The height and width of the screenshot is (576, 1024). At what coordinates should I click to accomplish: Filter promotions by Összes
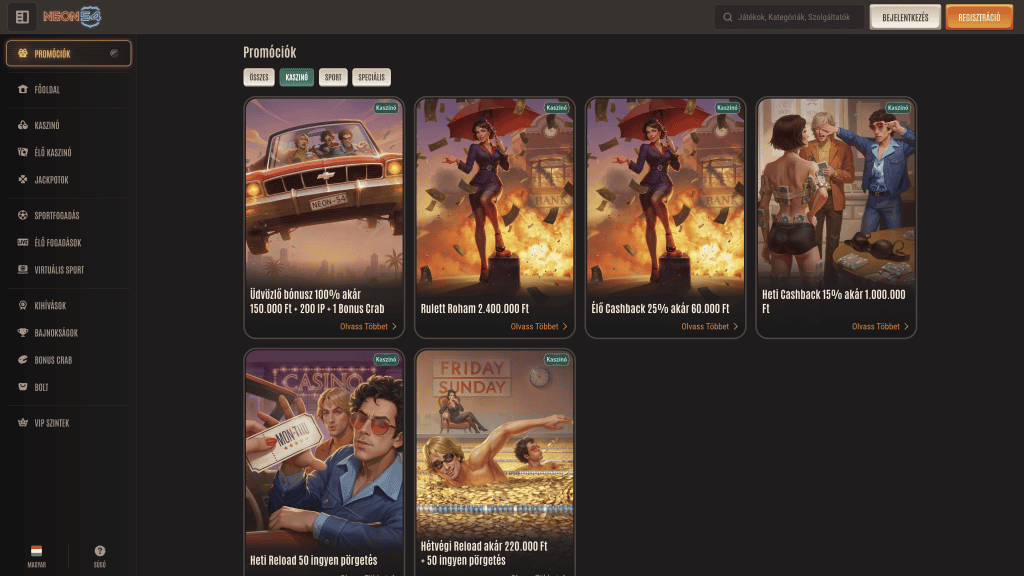pyautogui.click(x=259, y=77)
